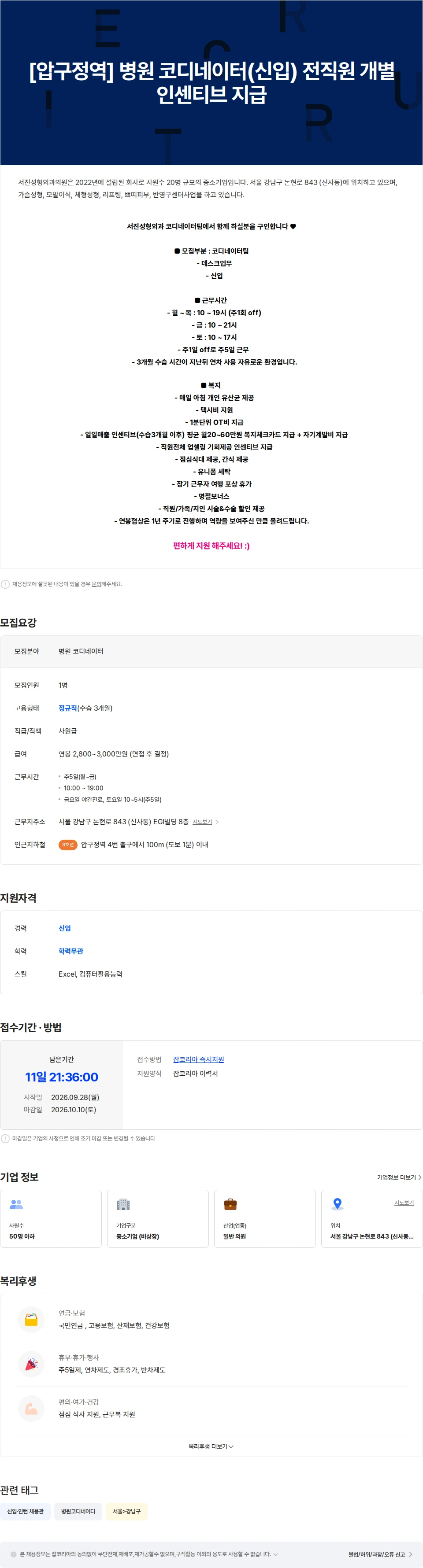Click the 시작일 2026.09.28(월) date

(75, 1097)
